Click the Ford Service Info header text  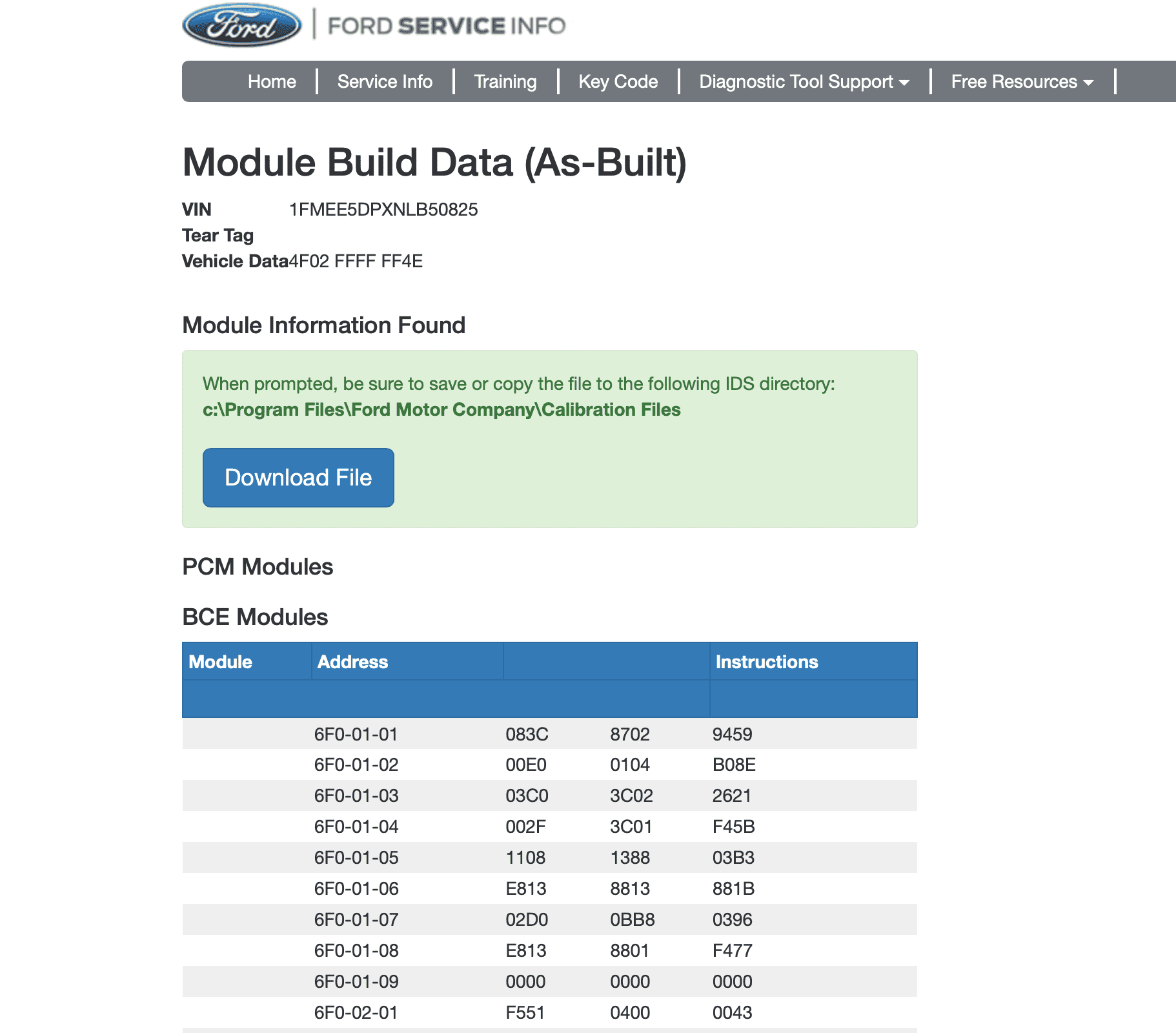point(447,26)
